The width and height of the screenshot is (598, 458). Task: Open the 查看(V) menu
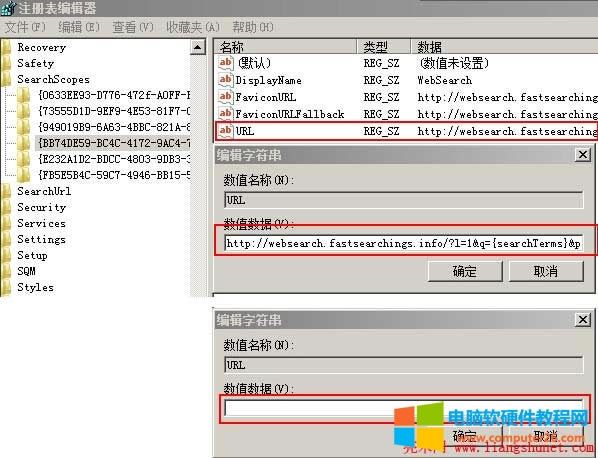click(133, 27)
